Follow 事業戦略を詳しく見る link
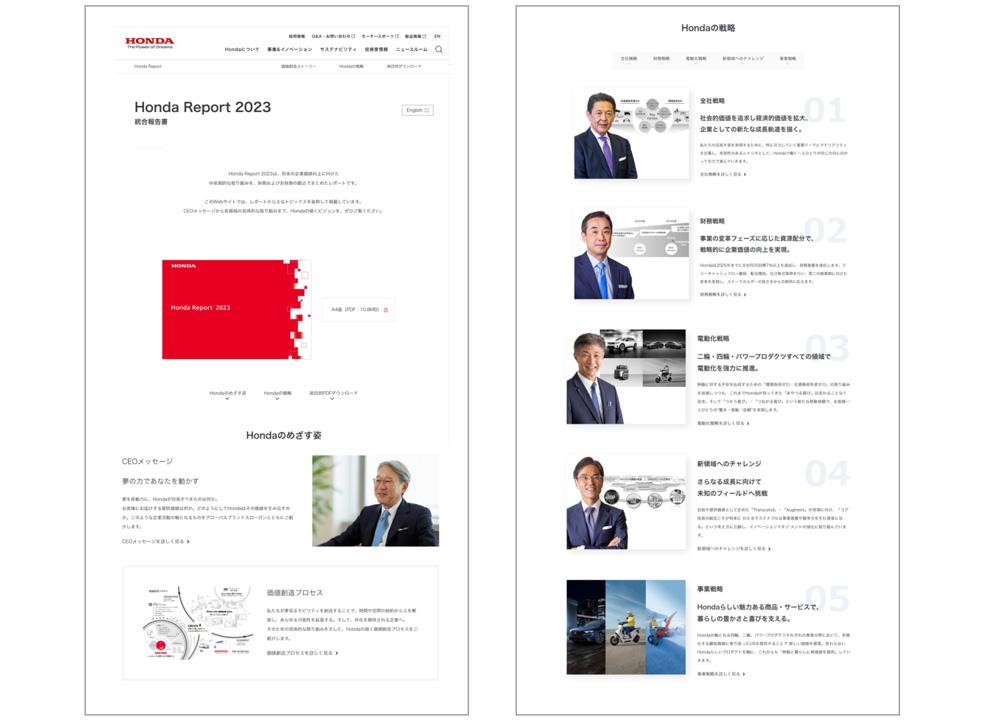Viewport: 986px width, 720px height. pos(721,674)
